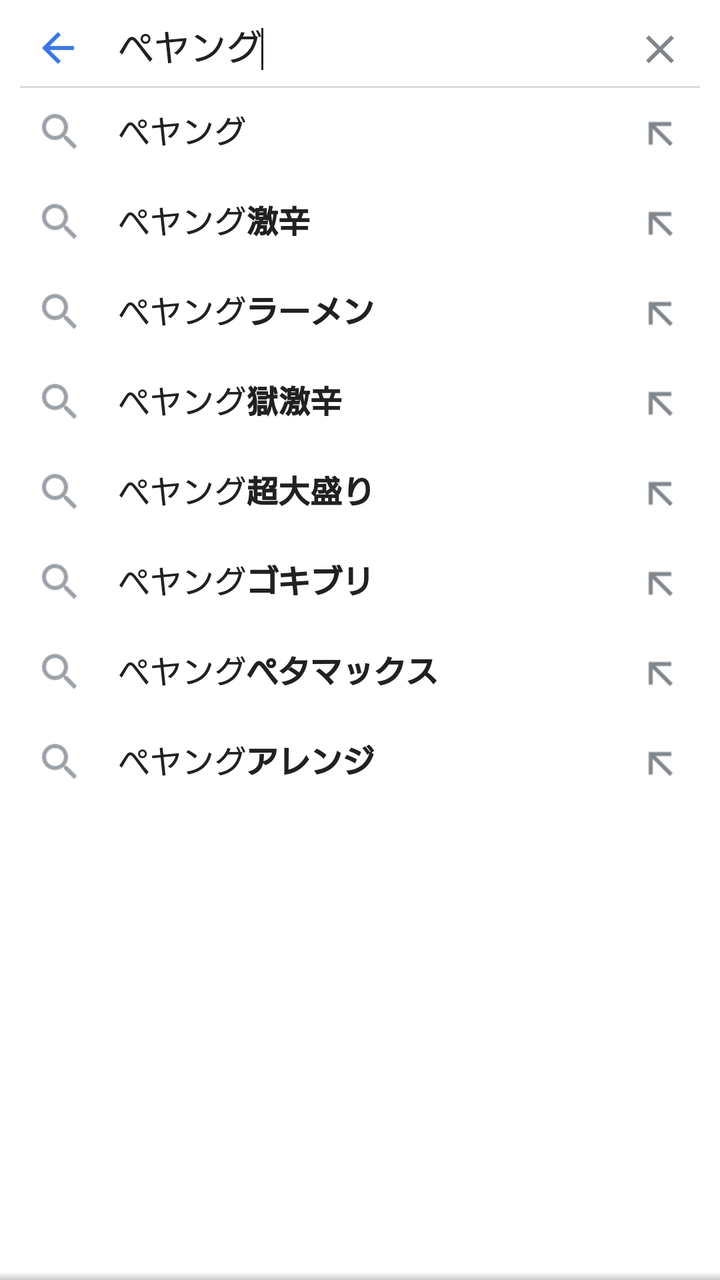Choose the ペヤング激辛 suggestion
The width and height of the screenshot is (720, 1280).
point(214,222)
